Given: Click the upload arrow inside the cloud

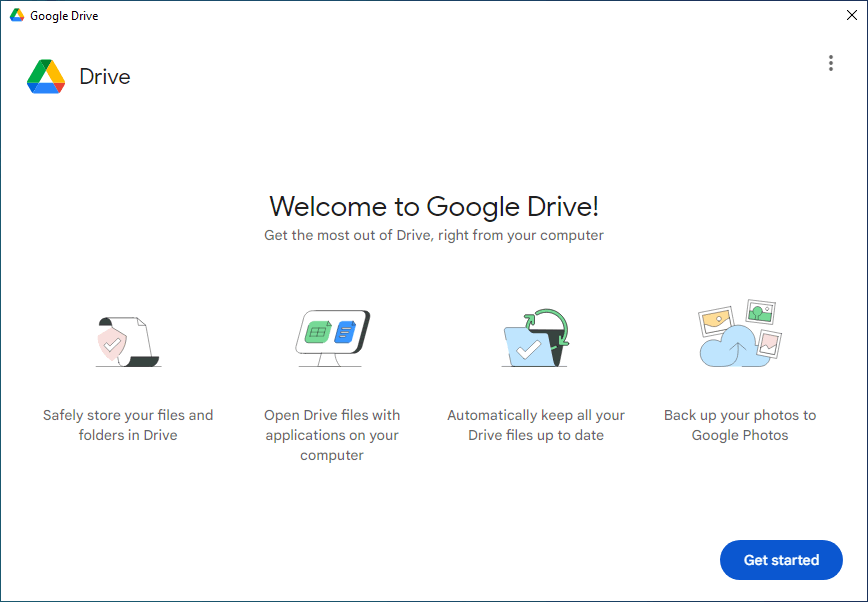Looking at the screenshot, I should coord(735,349).
